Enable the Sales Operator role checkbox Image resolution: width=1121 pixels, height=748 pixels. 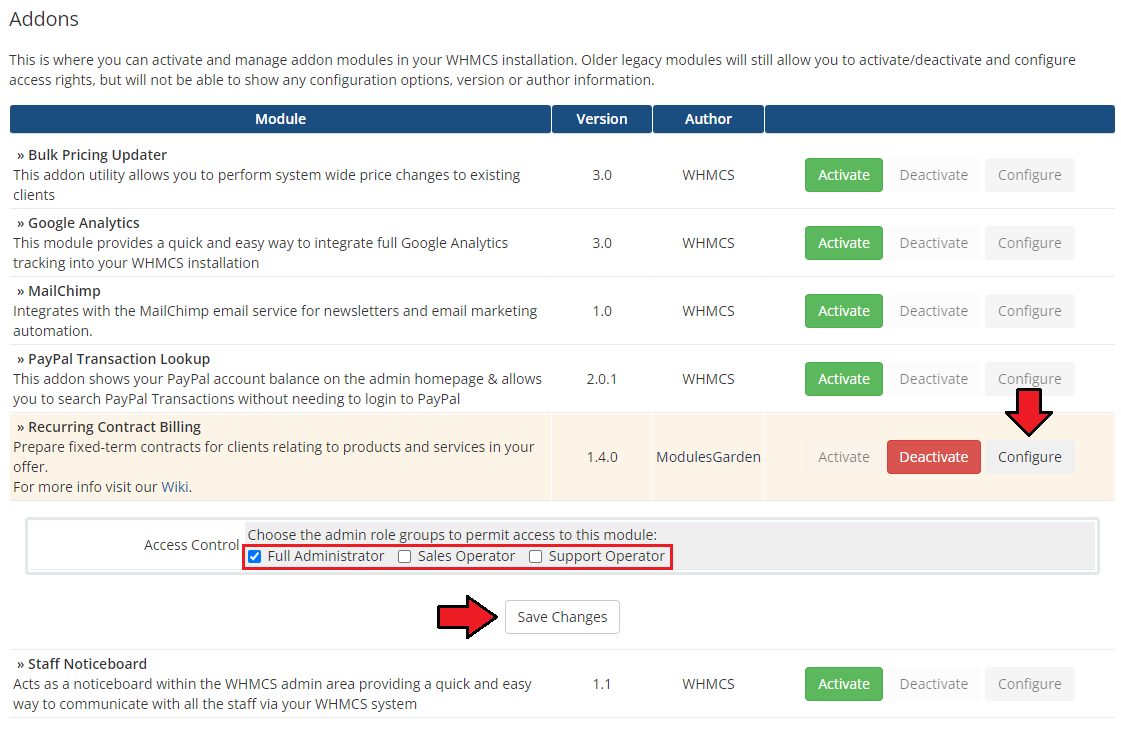pyautogui.click(x=405, y=556)
